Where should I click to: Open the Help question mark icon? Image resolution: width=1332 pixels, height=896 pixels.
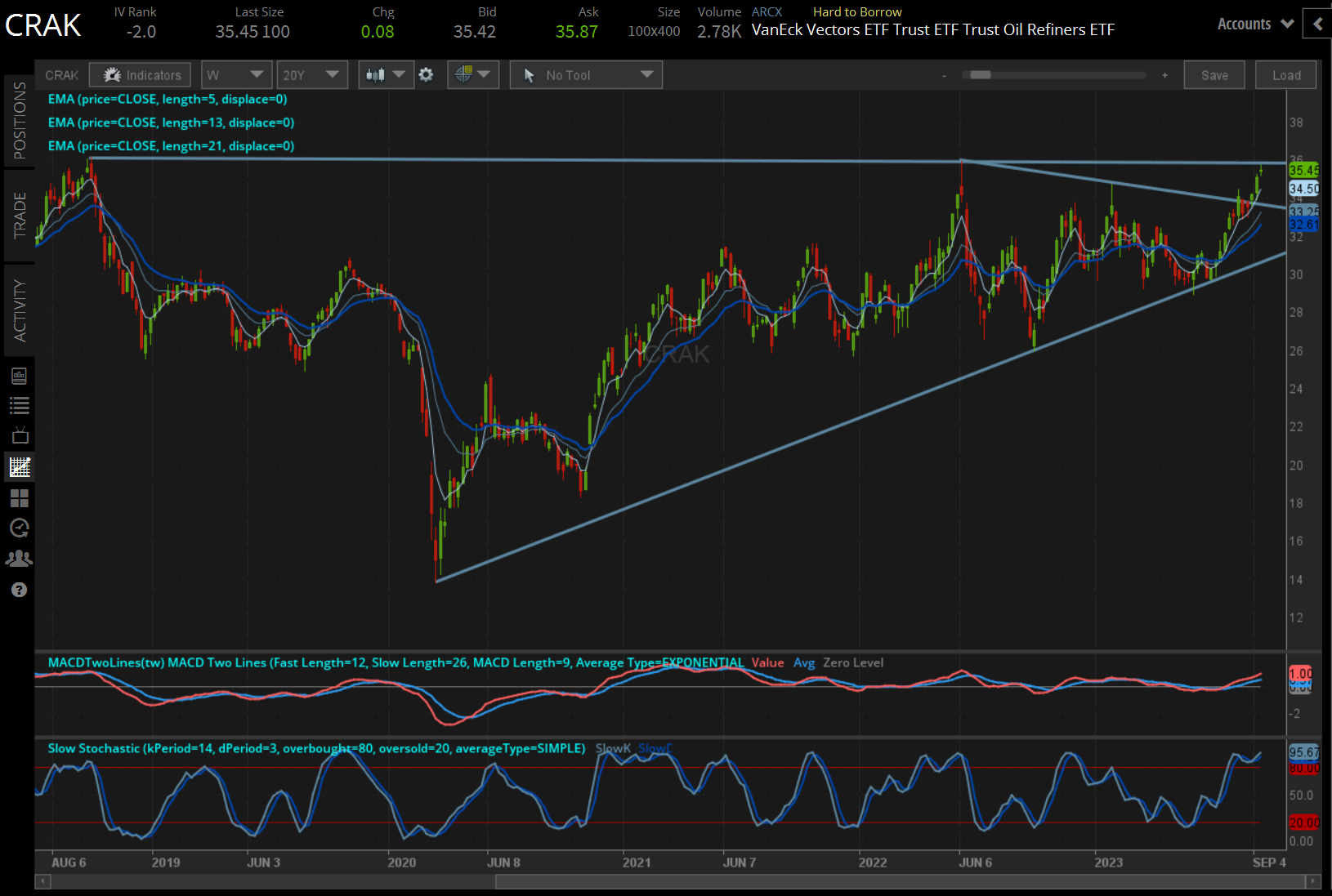coord(20,589)
